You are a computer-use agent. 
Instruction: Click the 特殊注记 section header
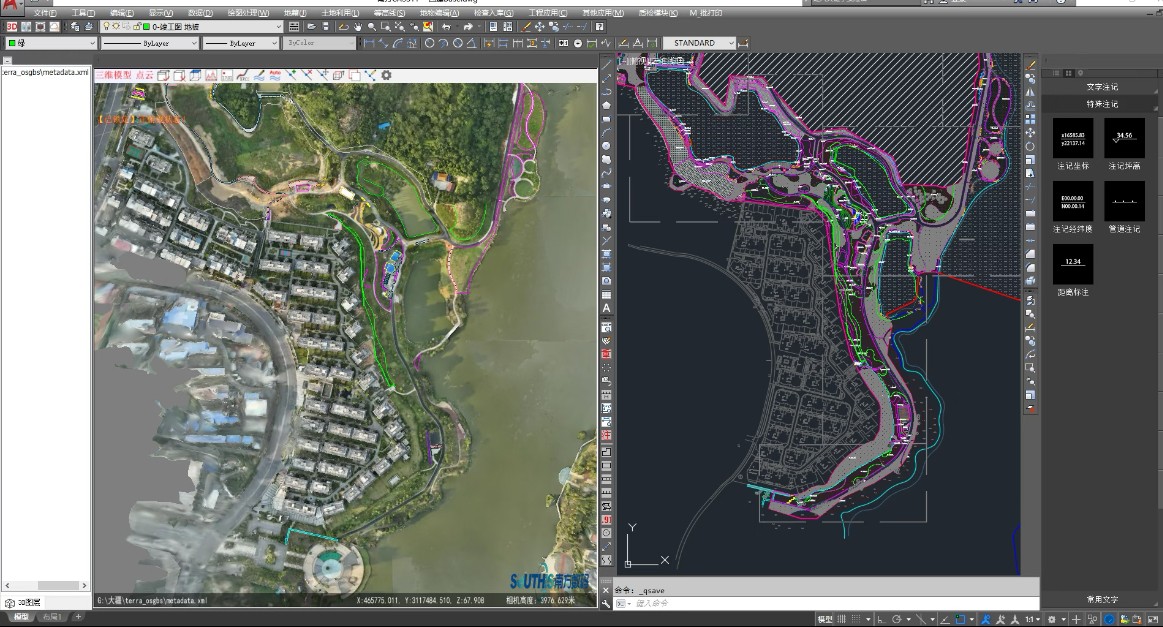1102,104
